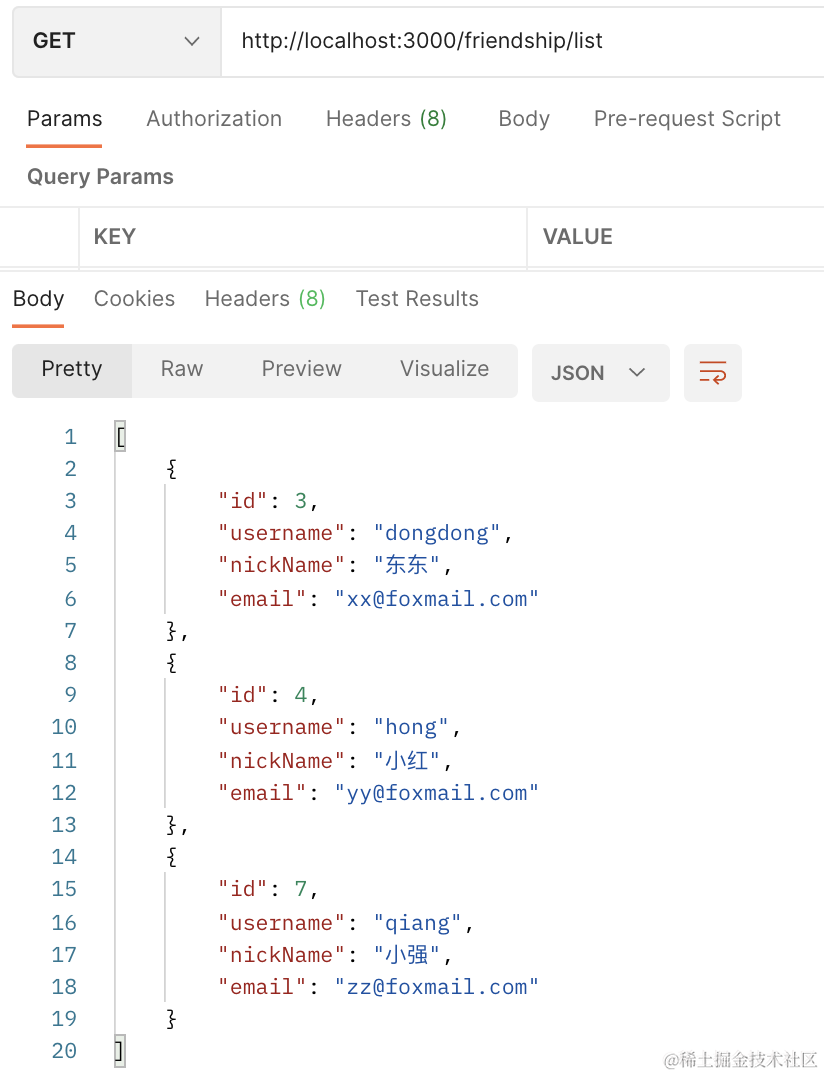Screen dimensions: 824x1076
Task: Open the GET HTTP method dropdown
Action: tap(116, 41)
